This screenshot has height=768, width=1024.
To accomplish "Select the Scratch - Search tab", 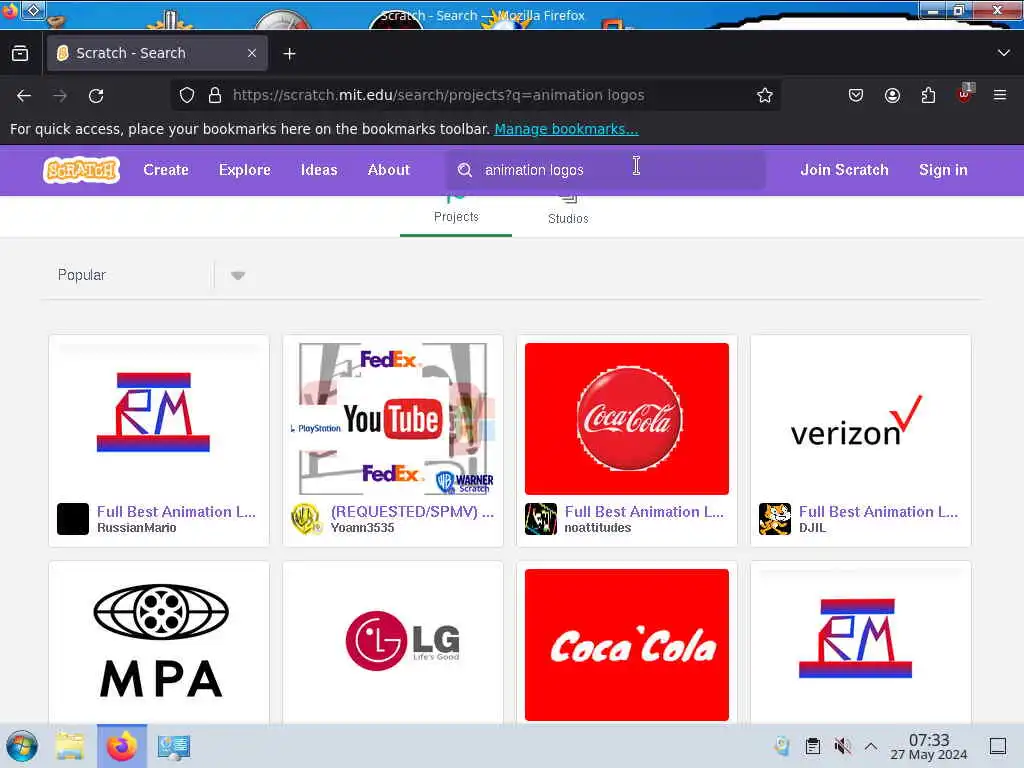I will pos(157,53).
